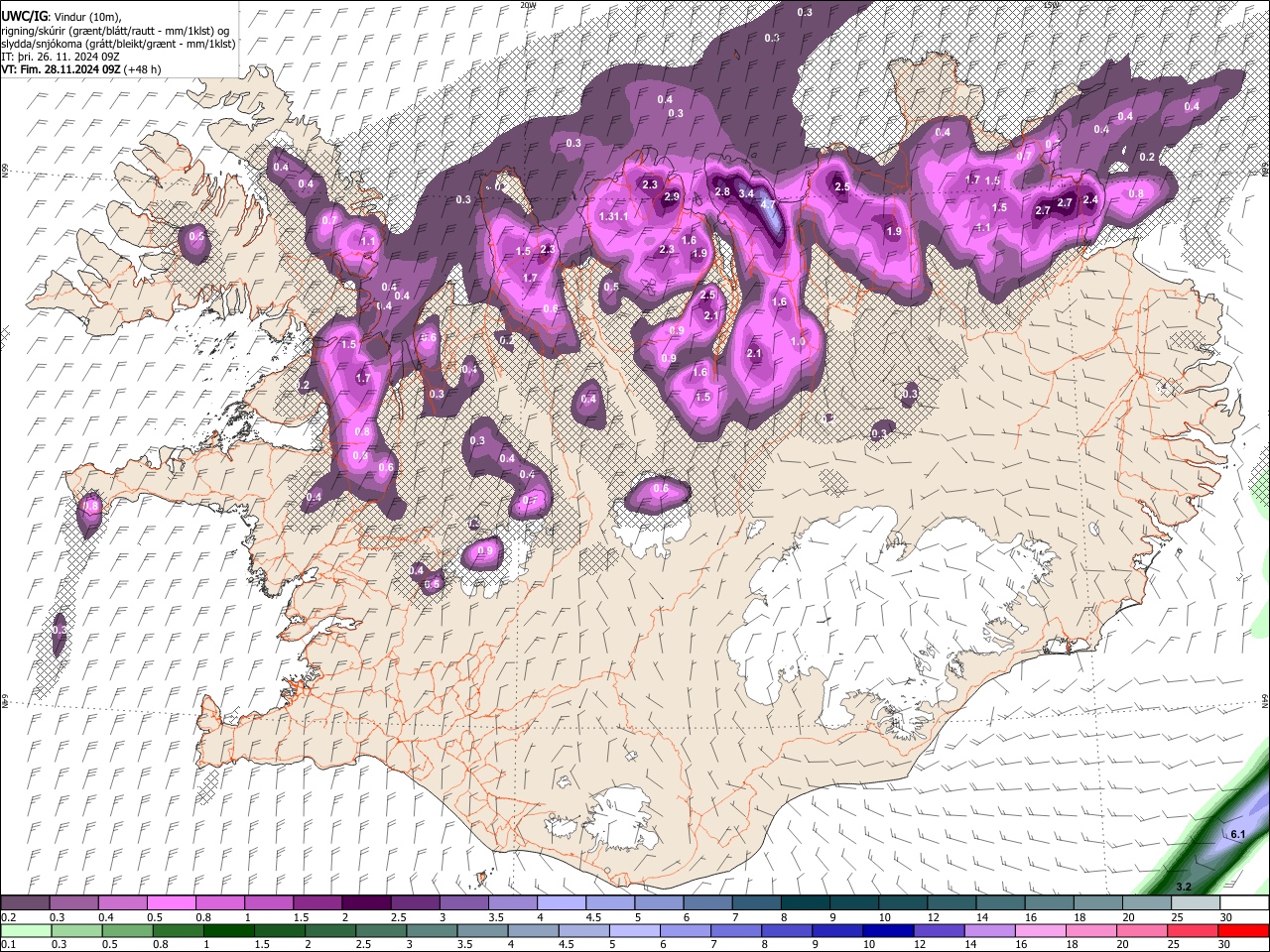The image size is (1270, 952).
Task: Click the 3.2 value near the bottom right
Action: tap(1183, 887)
